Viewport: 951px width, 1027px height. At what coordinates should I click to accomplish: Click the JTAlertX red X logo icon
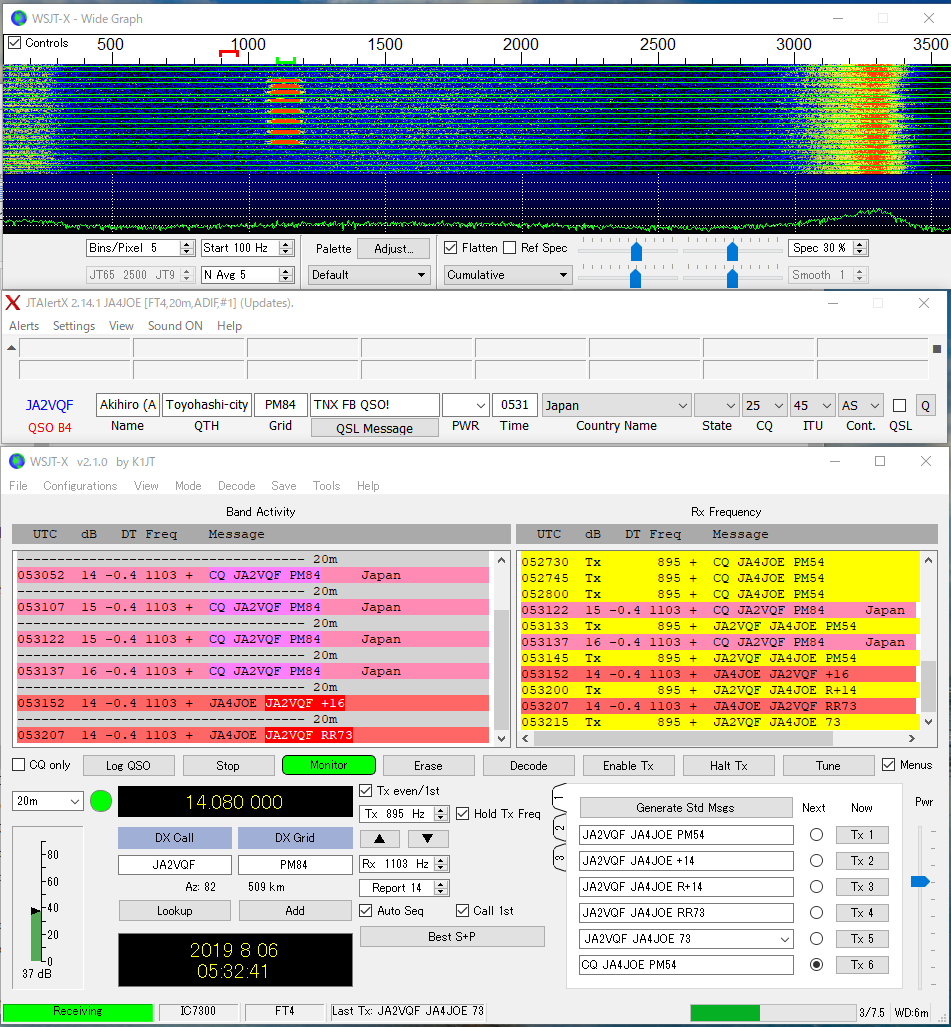point(13,303)
